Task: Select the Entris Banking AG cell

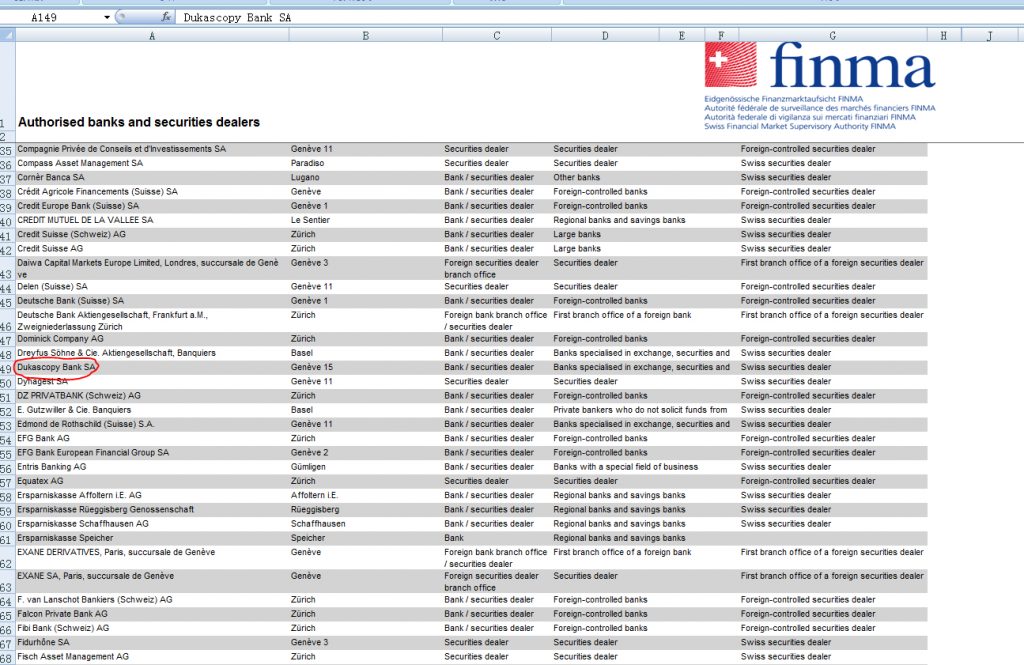Action: tap(152, 467)
